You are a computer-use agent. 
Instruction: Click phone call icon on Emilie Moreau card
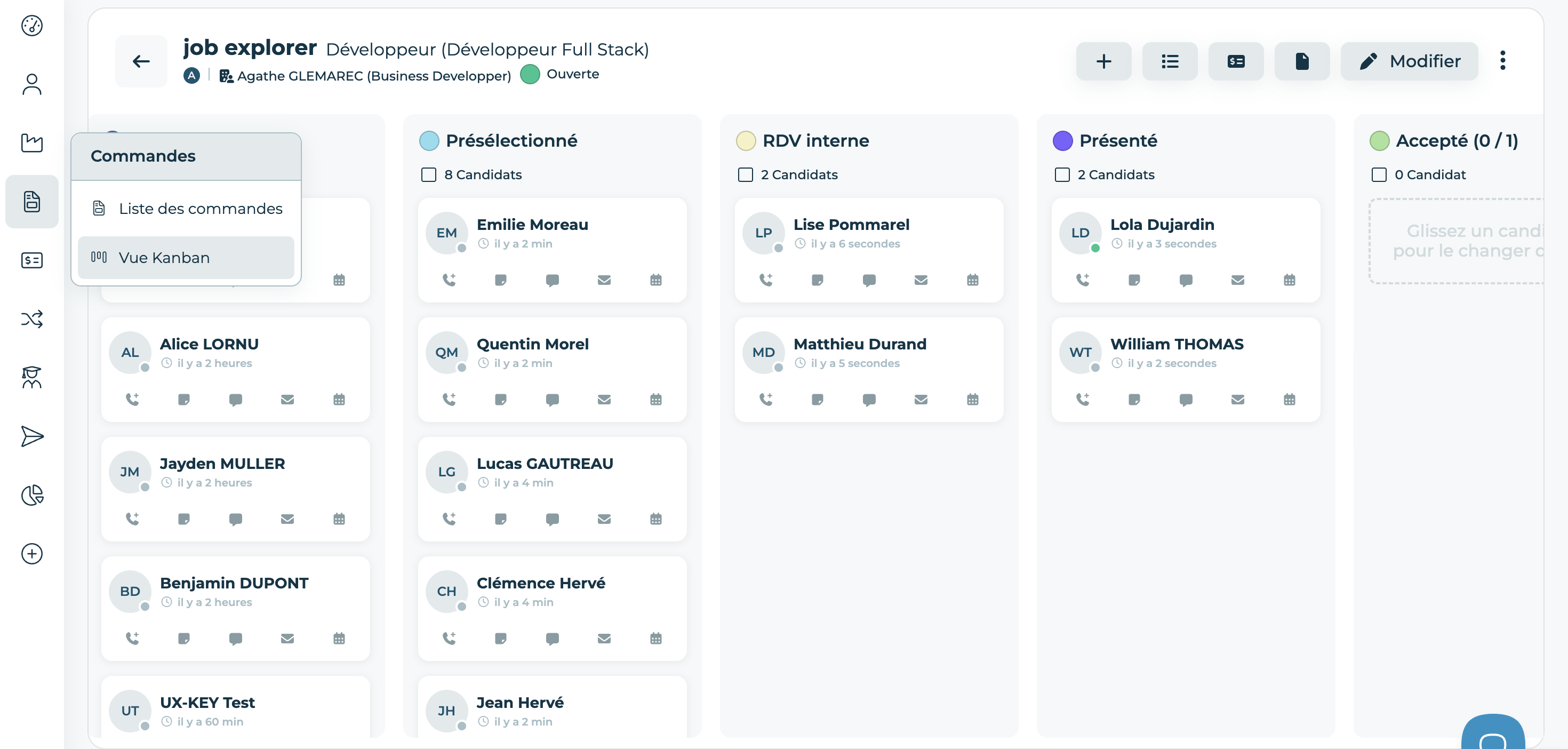click(449, 280)
